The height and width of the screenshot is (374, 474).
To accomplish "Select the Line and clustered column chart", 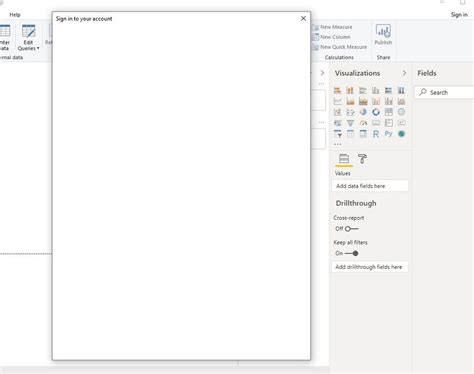I will (388, 101).
